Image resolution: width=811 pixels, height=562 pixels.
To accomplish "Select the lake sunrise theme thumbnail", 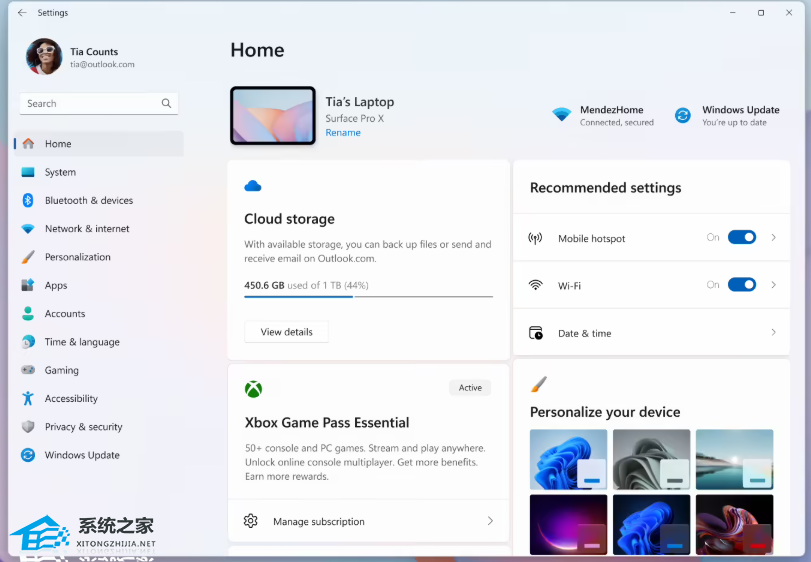I will [x=734, y=459].
